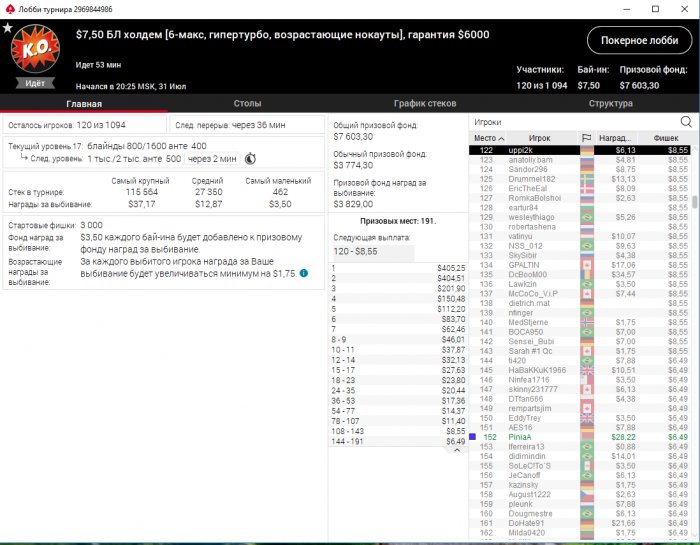Sort by the Фишек column header
The image size is (700, 545).
pyautogui.click(x=665, y=138)
